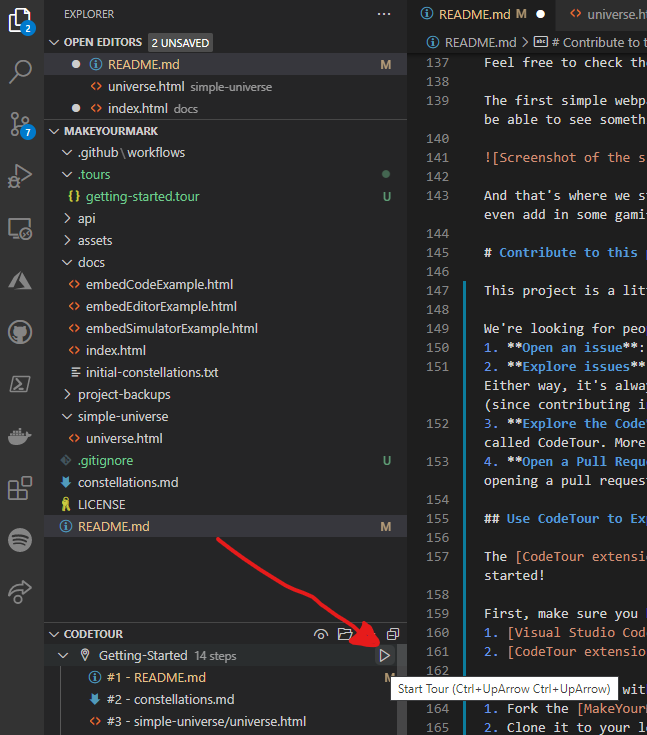Open the GitHub view icon
The width and height of the screenshot is (647, 735).
pos(20,332)
